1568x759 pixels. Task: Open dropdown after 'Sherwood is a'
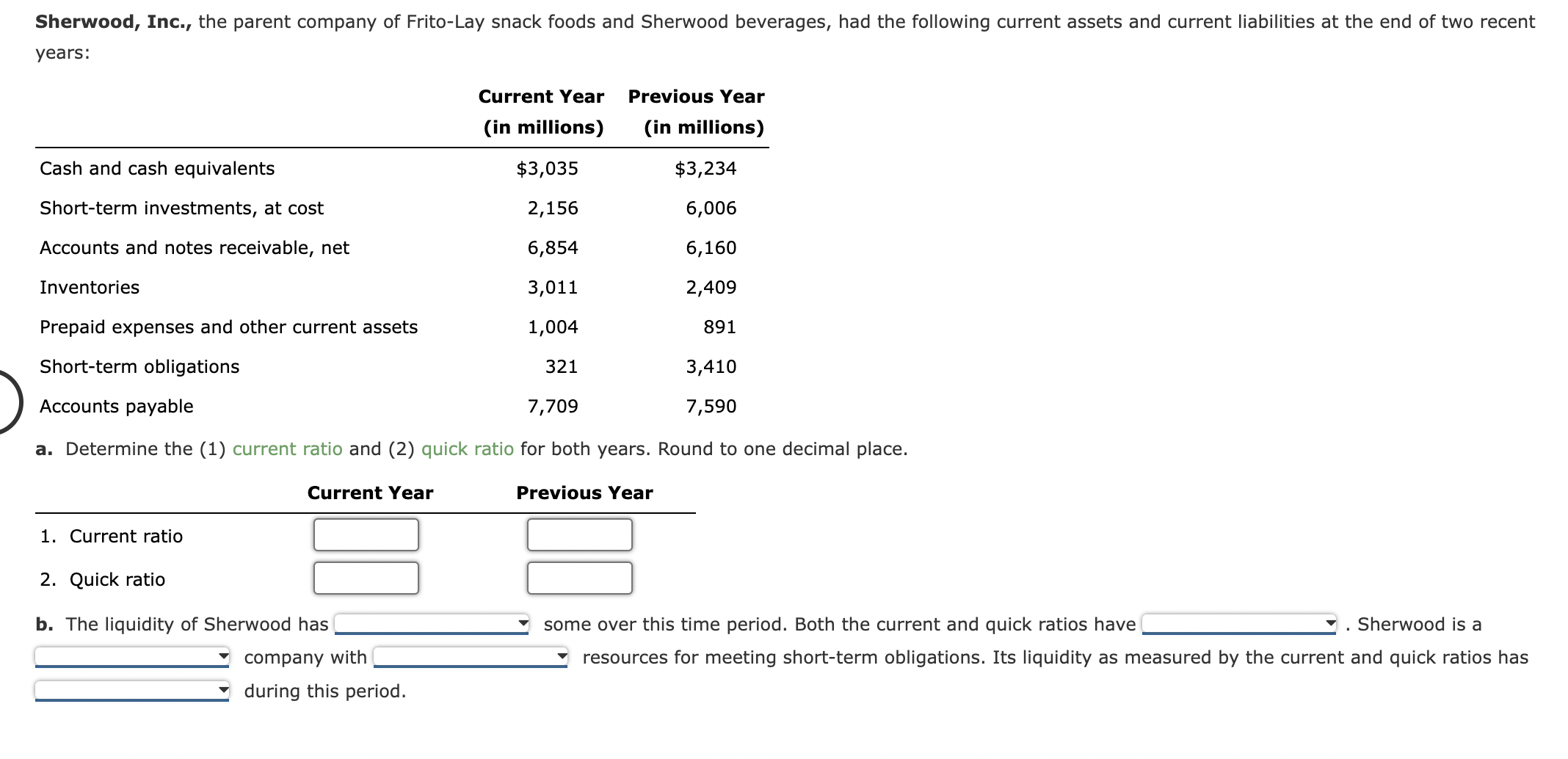[131, 657]
